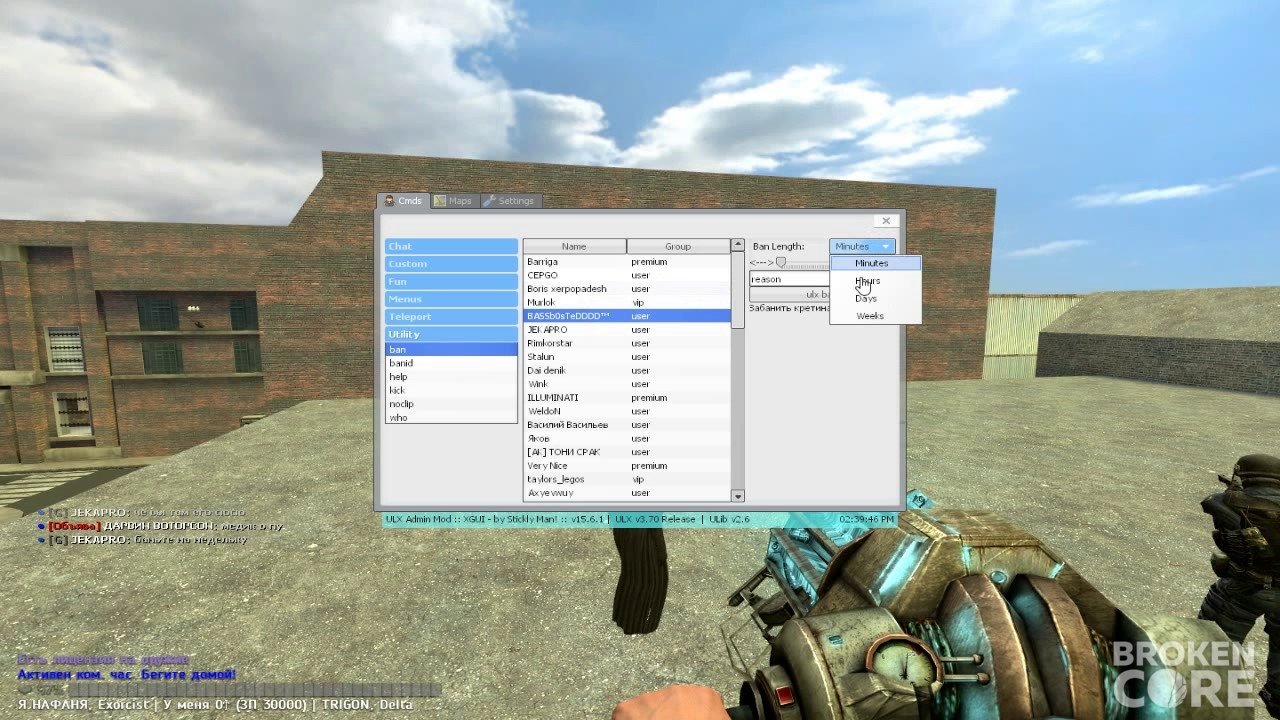The image size is (1280, 720).
Task: Select player WeldoN in the list
Action: [627, 411]
